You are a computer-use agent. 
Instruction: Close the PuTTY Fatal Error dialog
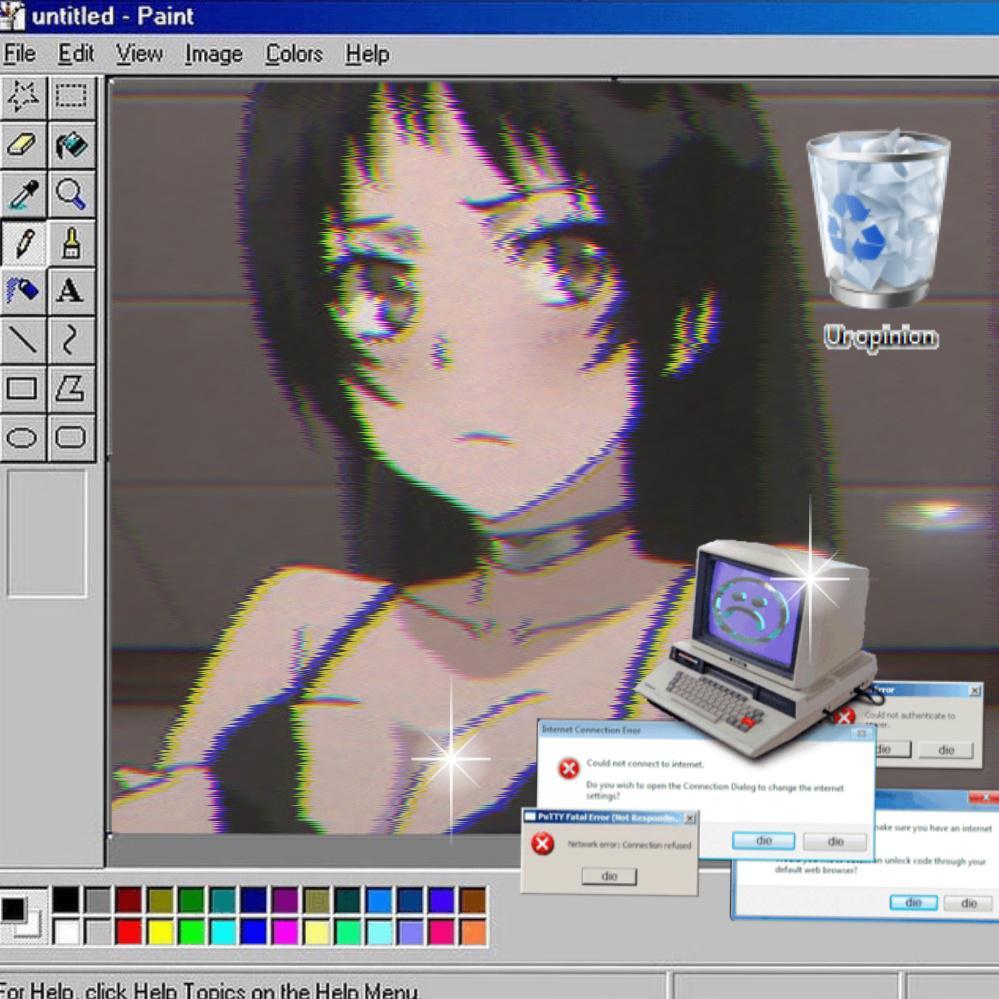690,818
